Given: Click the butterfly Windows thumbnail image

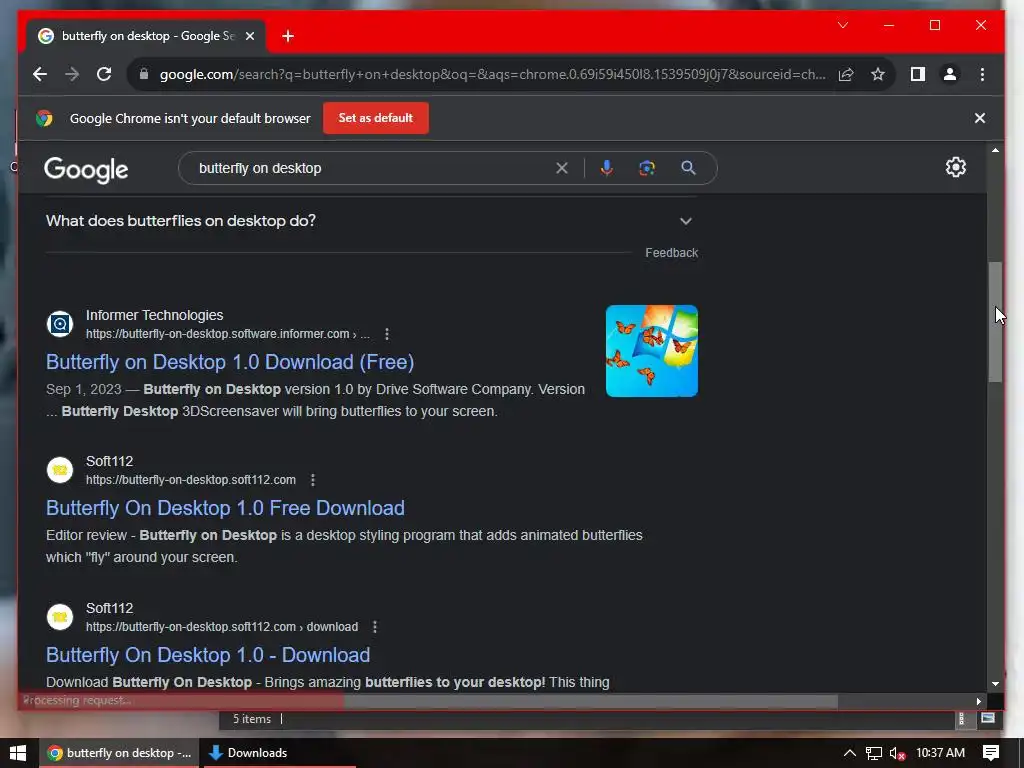Looking at the screenshot, I should tap(652, 351).
